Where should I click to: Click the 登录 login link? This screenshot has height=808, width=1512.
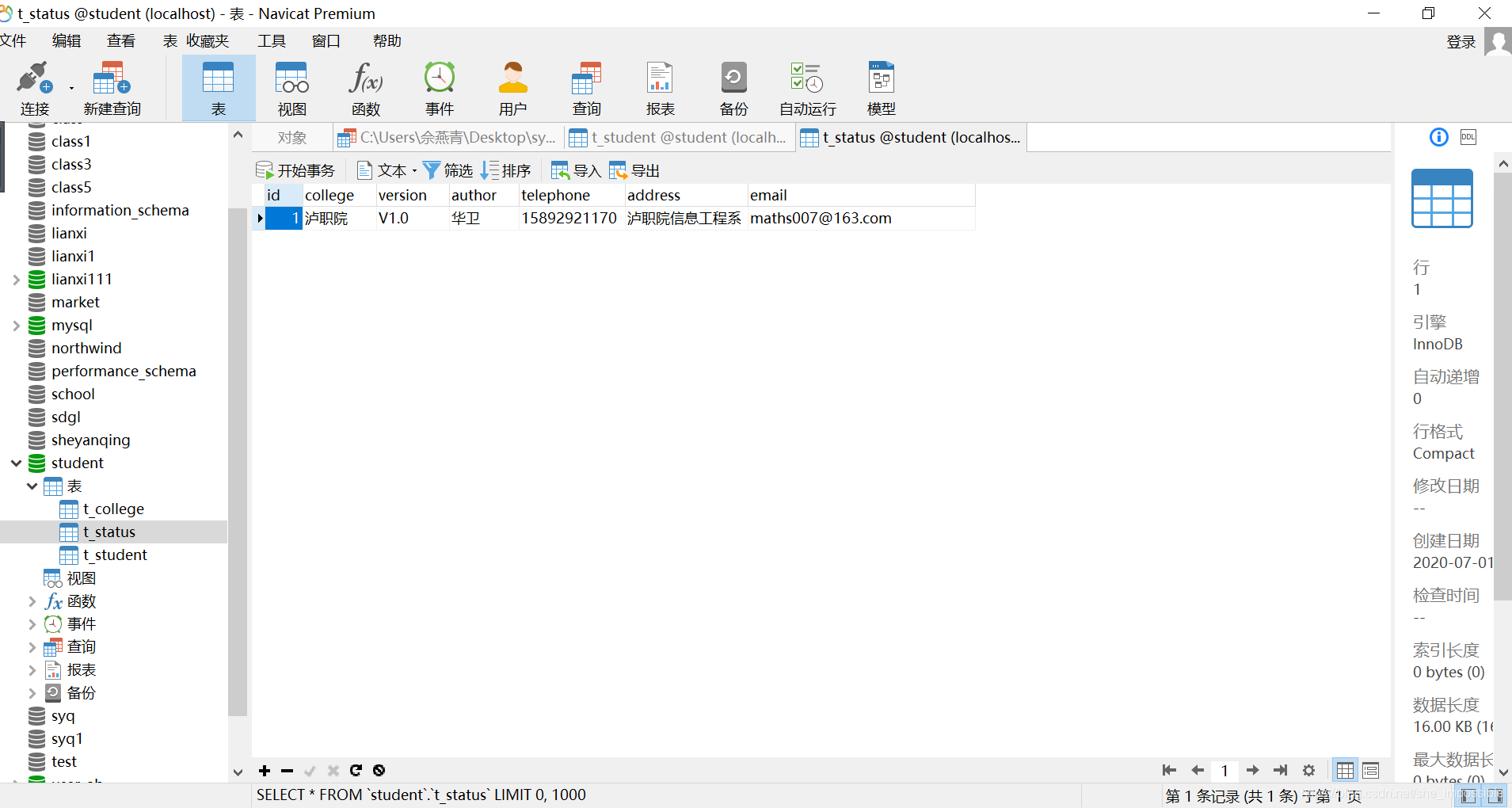tap(1461, 42)
